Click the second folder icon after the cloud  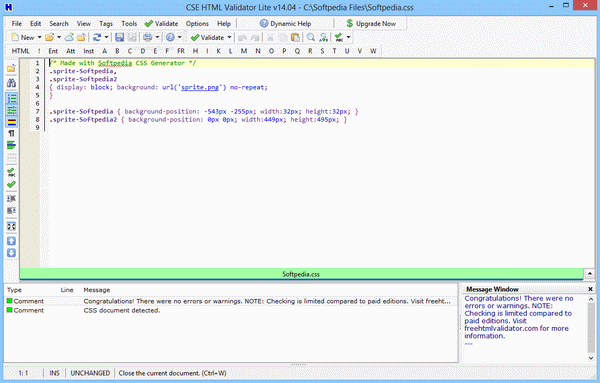pos(81,37)
